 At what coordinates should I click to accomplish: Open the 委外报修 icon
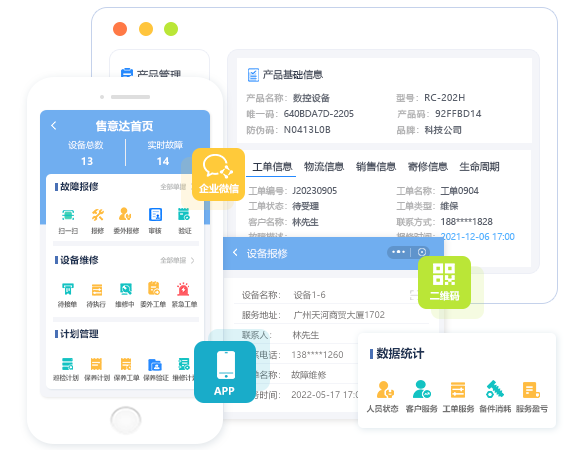pos(125,214)
